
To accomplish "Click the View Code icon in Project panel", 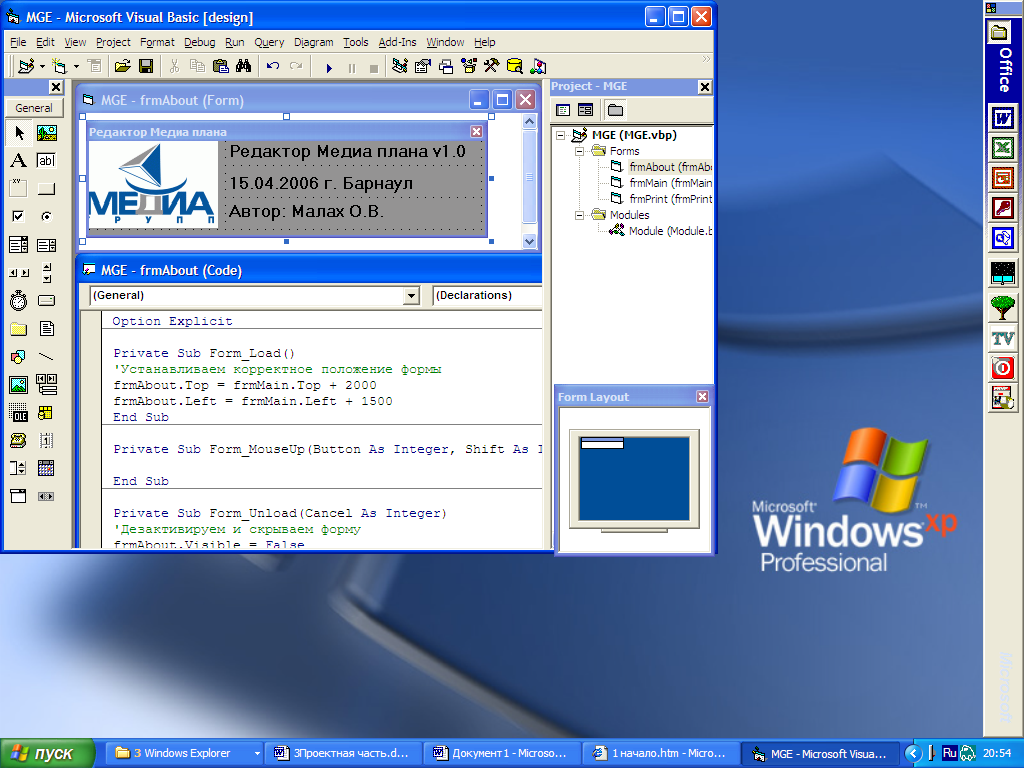I will 563,110.
